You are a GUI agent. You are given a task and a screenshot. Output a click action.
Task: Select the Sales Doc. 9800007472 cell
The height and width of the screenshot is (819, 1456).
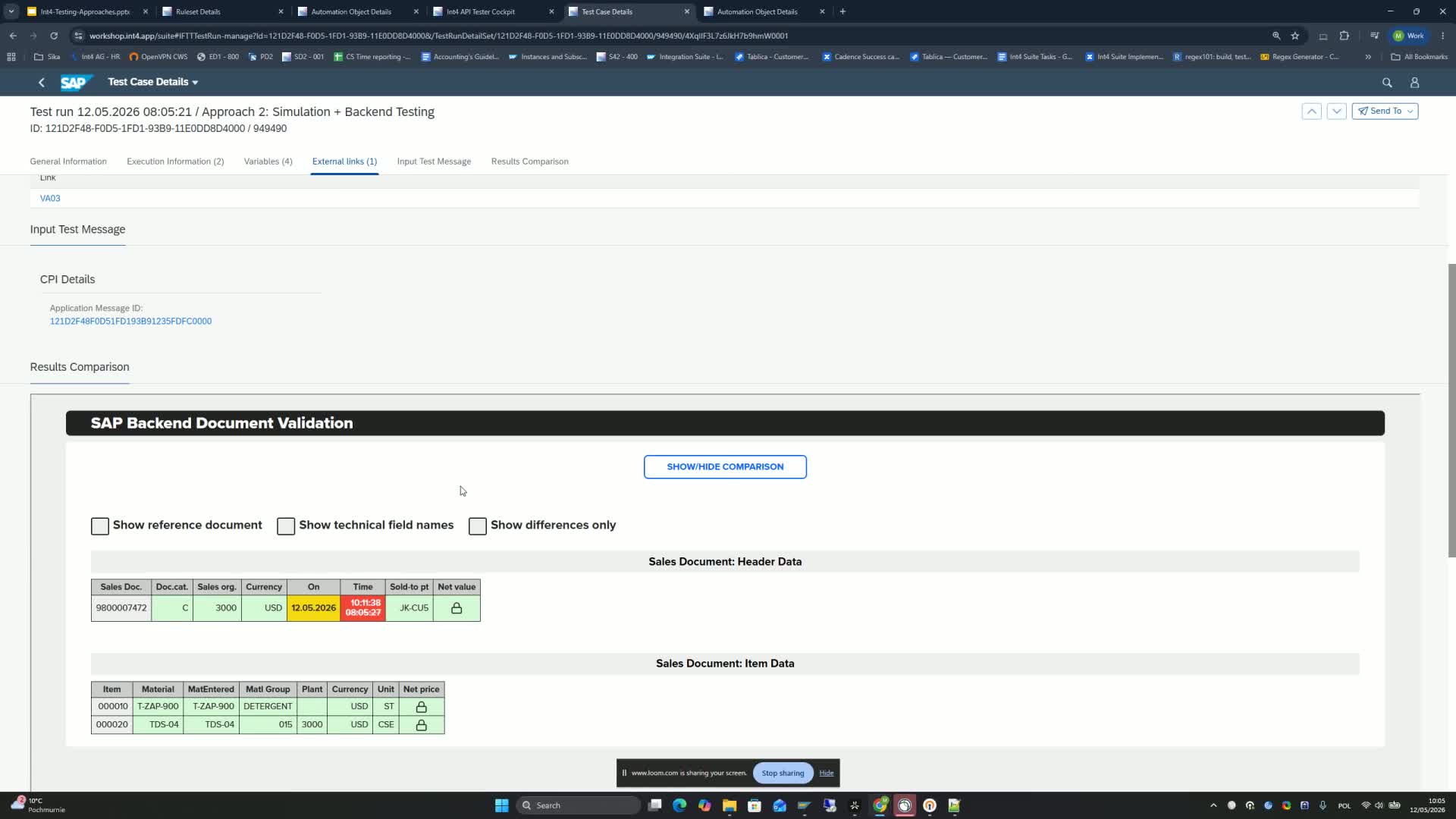pyautogui.click(x=121, y=608)
